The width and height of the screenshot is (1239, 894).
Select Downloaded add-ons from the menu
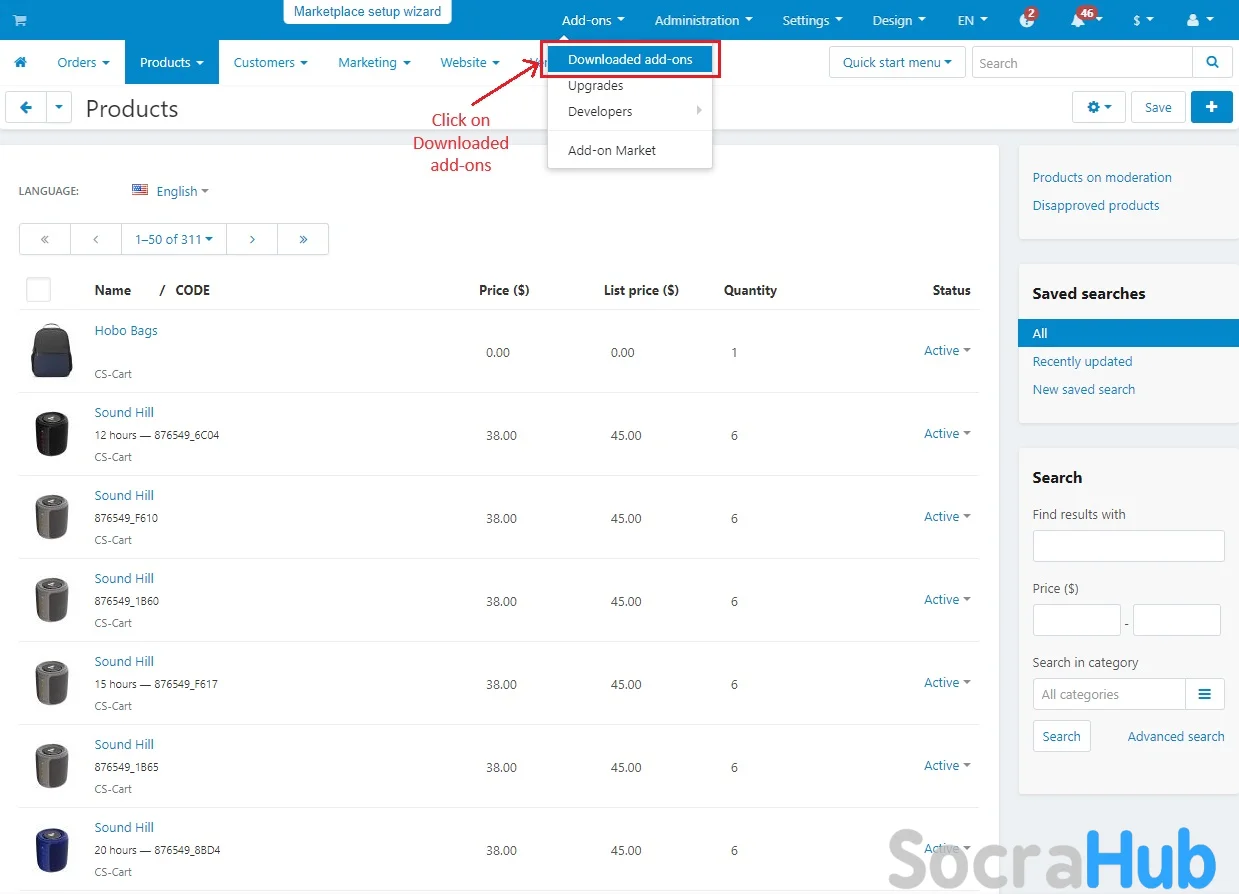coord(630,60)
